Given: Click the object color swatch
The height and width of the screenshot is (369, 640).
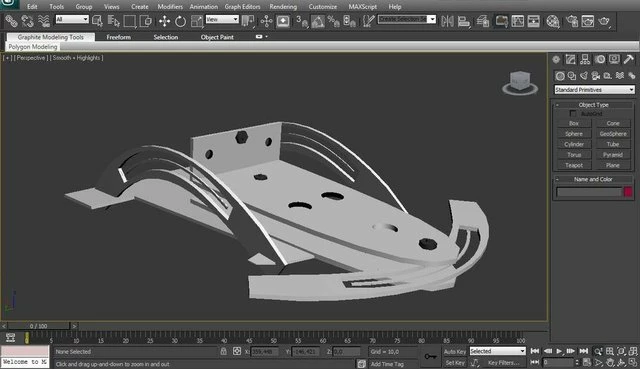Looking at the screenshot, I should tap(628, 192).
